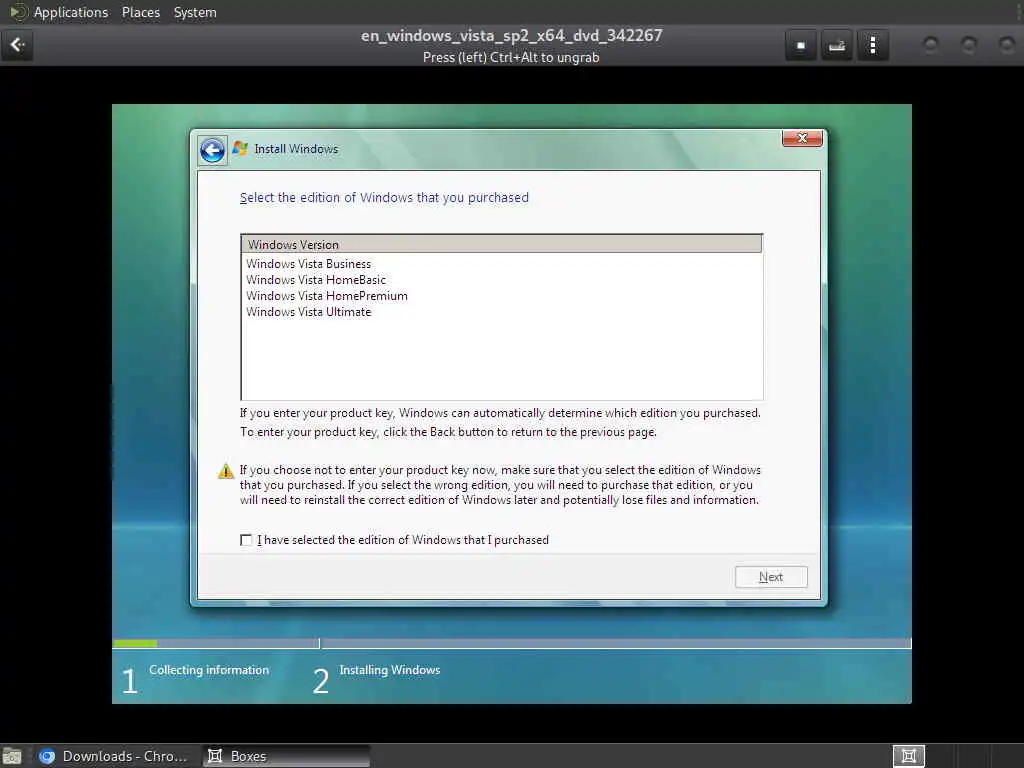Click the Applications menu logo icon
This screenshot has width=1024, height=768.
[x=18, y=12]
